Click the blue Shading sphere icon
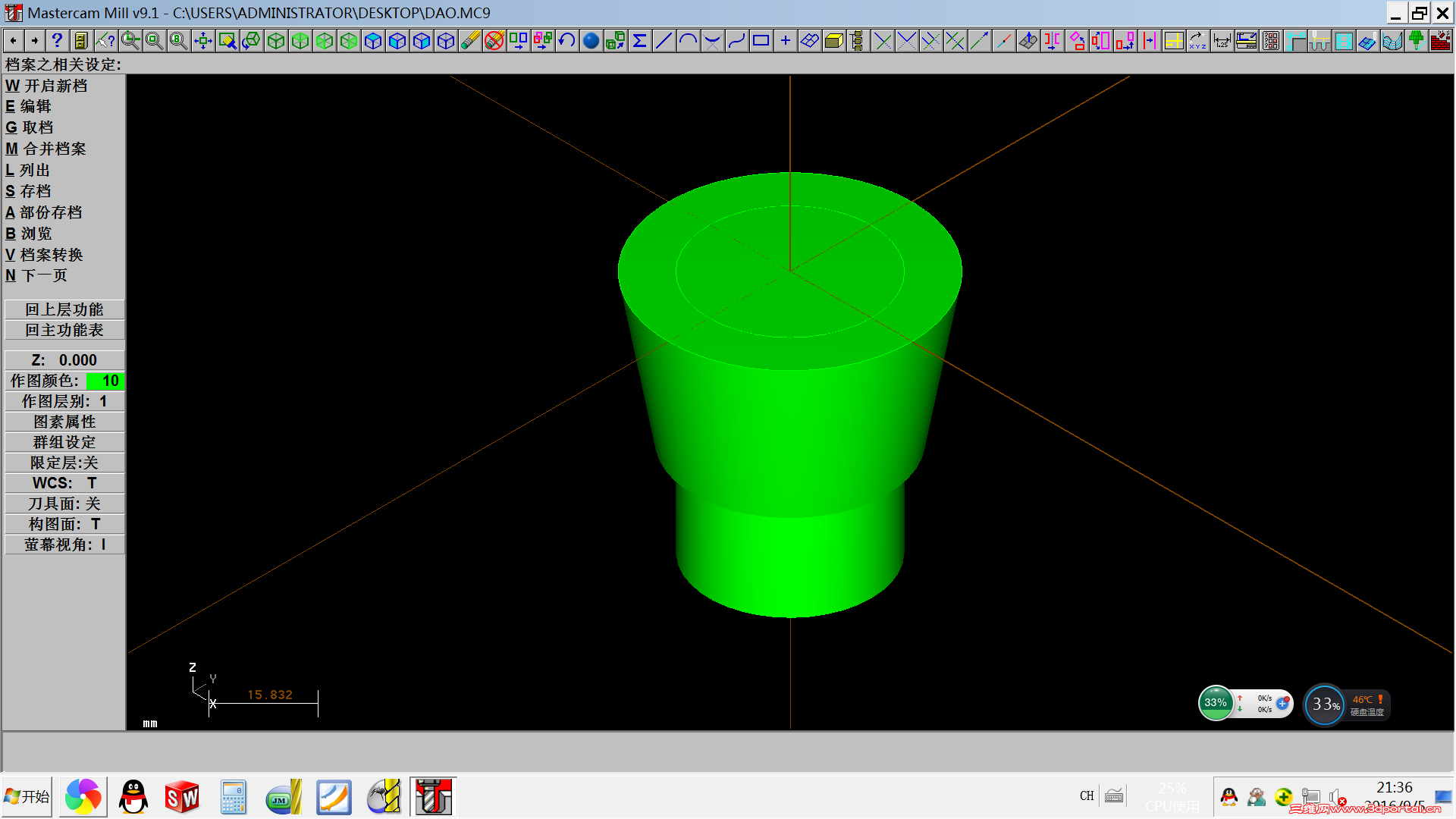Screen dimensions: 1456x819 [591, 41]
